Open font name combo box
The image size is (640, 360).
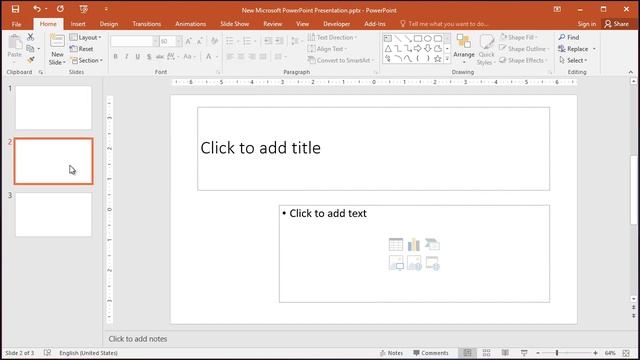click(x=134, y=41)
